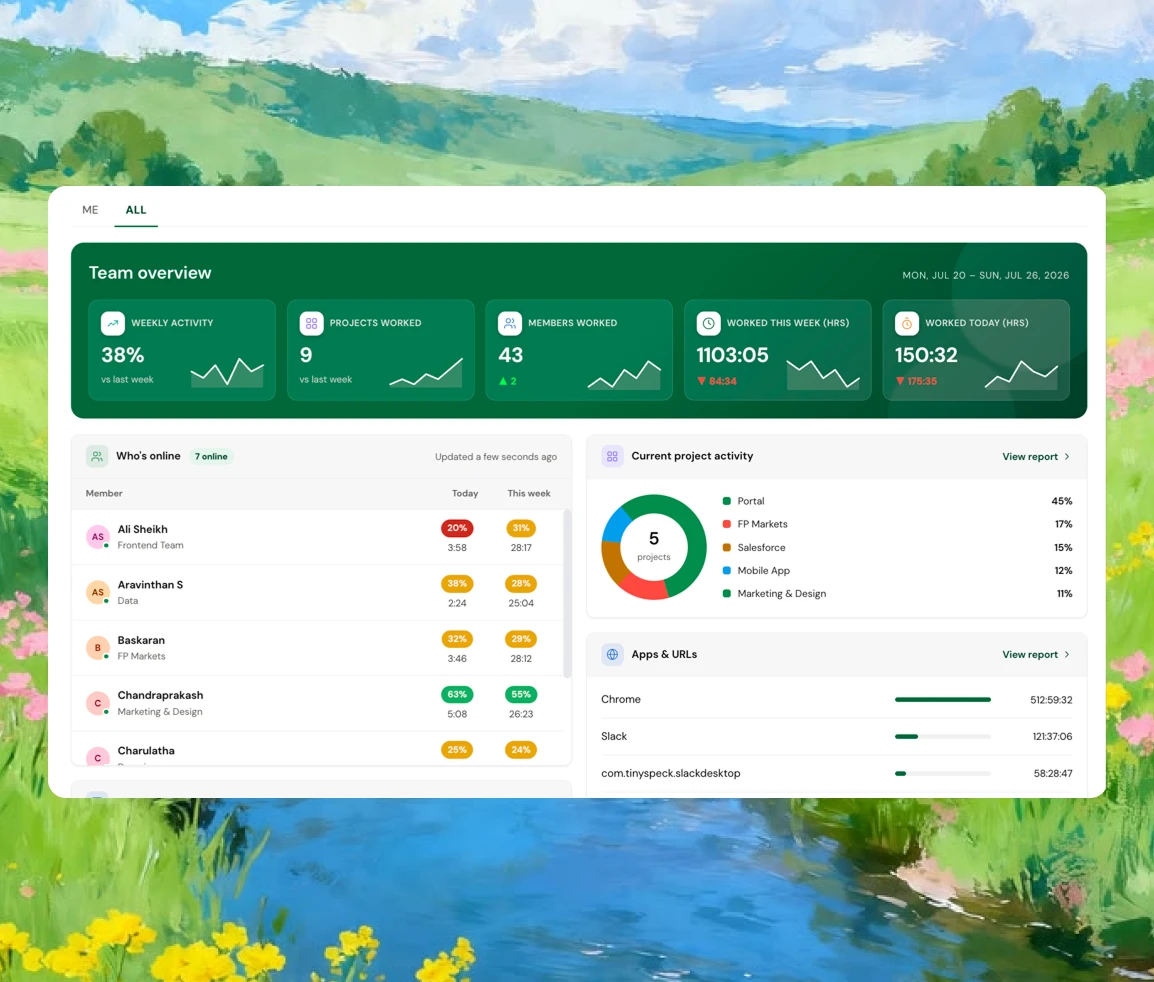Select the Aravinthan S member name
The width and height of the screenshot is (1154, 982).
tap(150, 584)
